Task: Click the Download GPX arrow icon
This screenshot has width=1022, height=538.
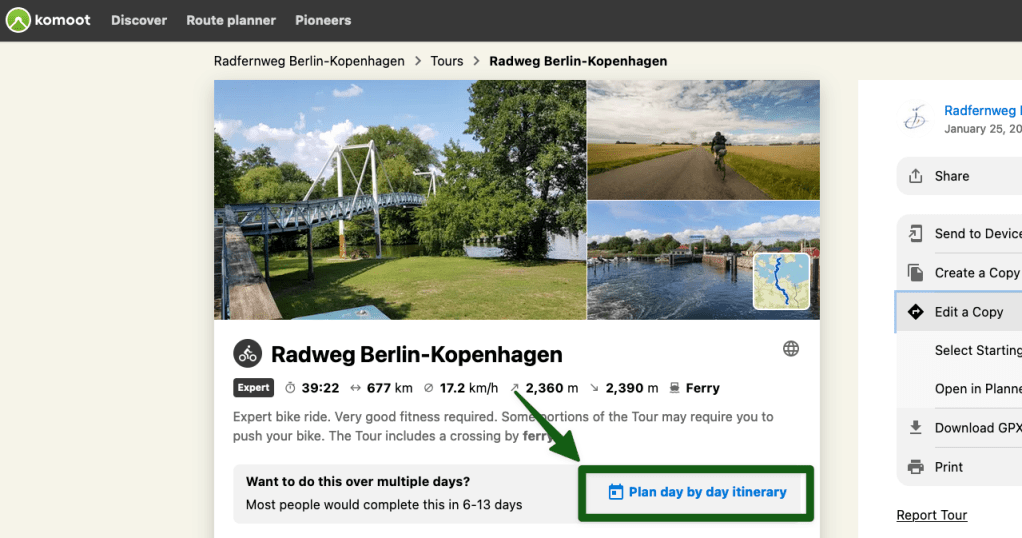Action: click(x=916, y=428)
